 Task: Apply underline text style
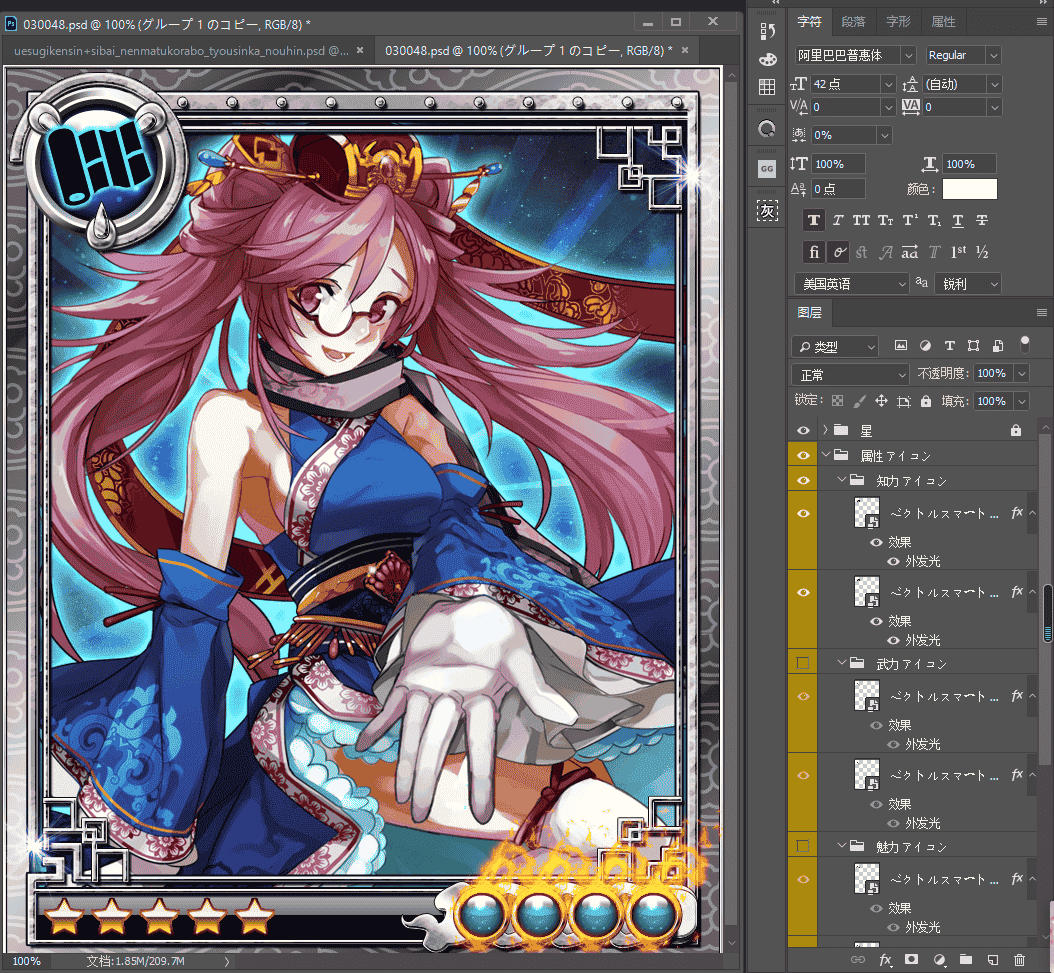coord(958,221)
